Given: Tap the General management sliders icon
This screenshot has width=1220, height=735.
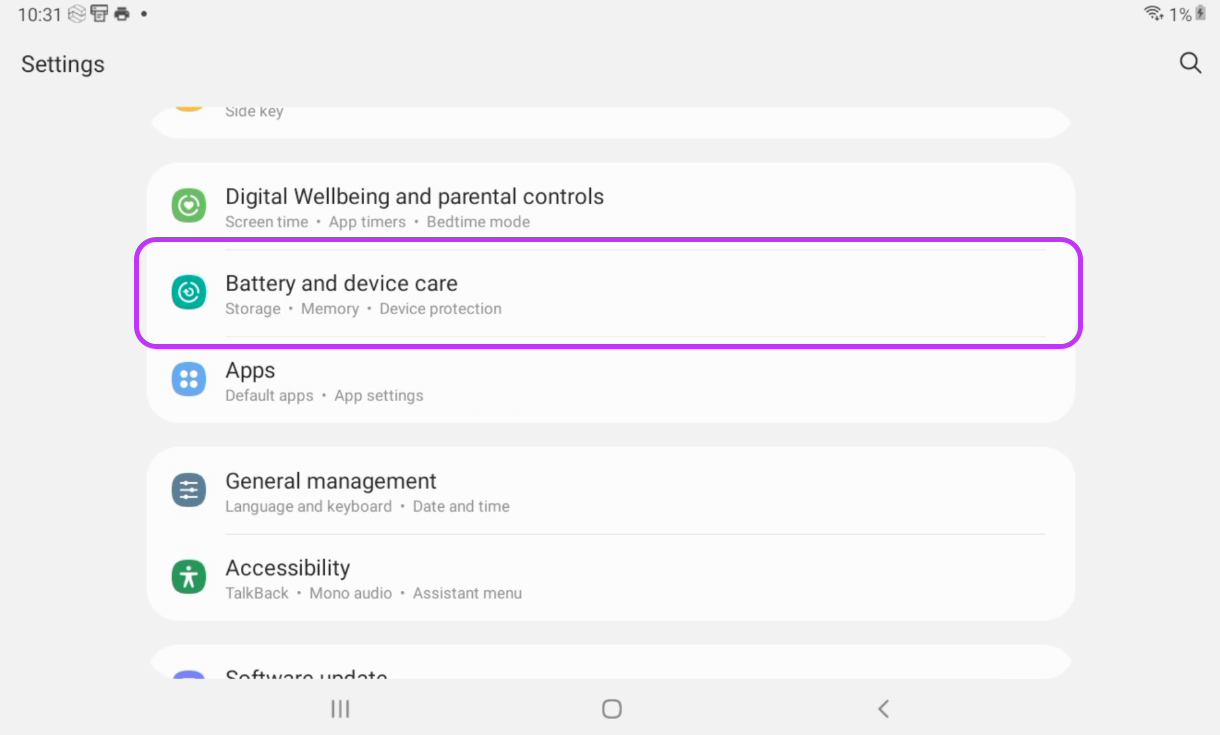Looking at the screenshot, I should pos(188,491).
